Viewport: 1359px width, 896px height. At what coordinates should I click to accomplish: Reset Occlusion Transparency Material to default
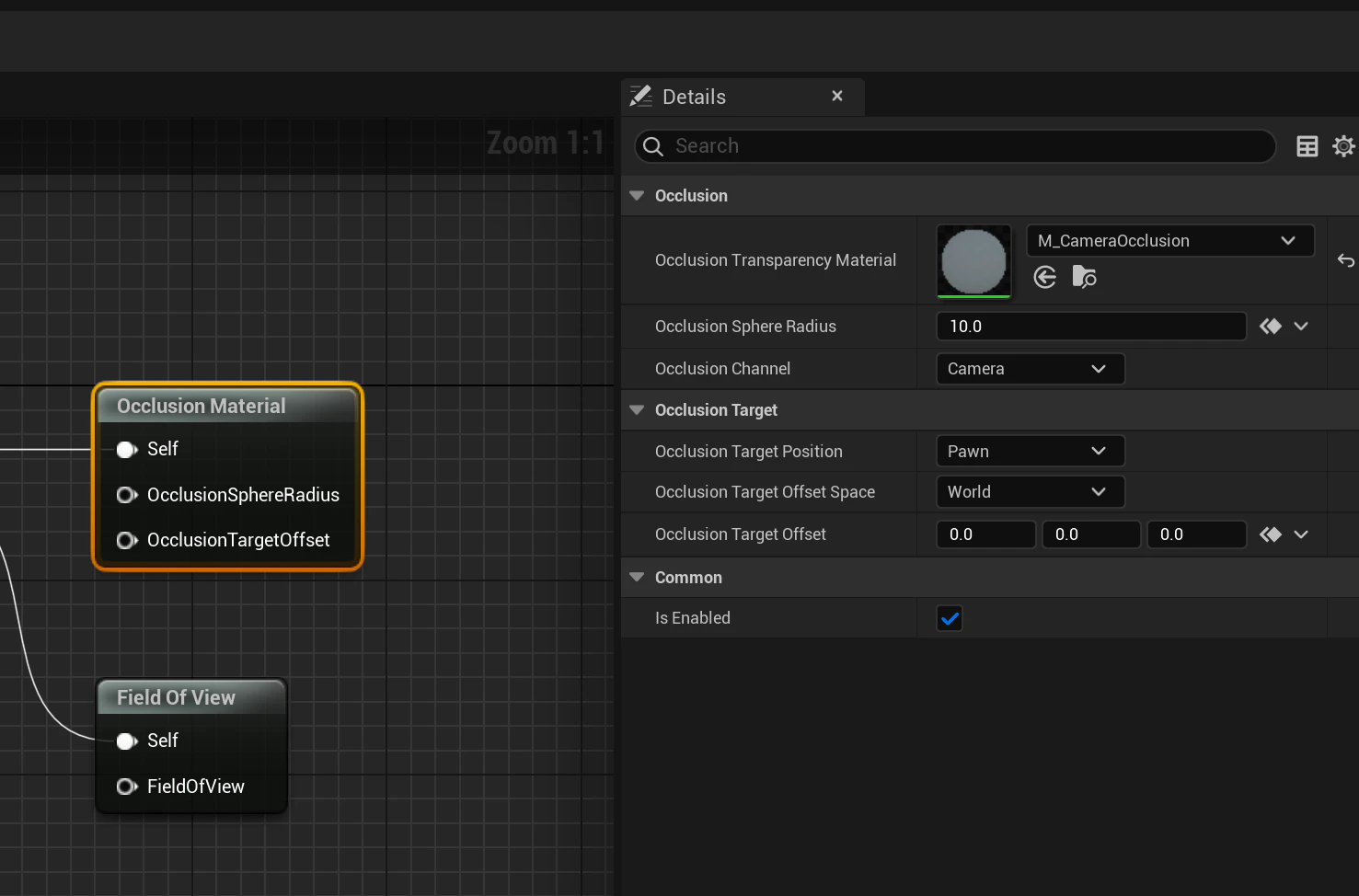click(1345, 260)
